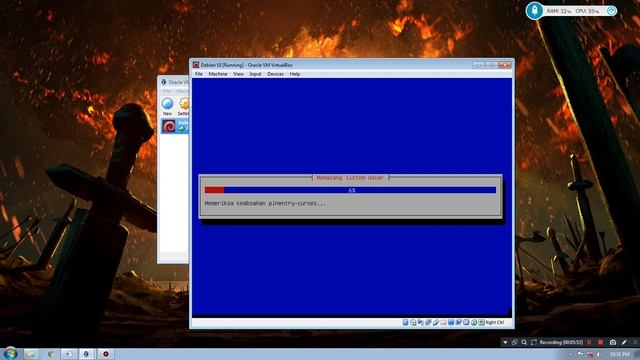The height and width of the screenshot is (360, 640).
Task: Click the USB devices indicator in VM status bar
Action: [x=436, y=322]
